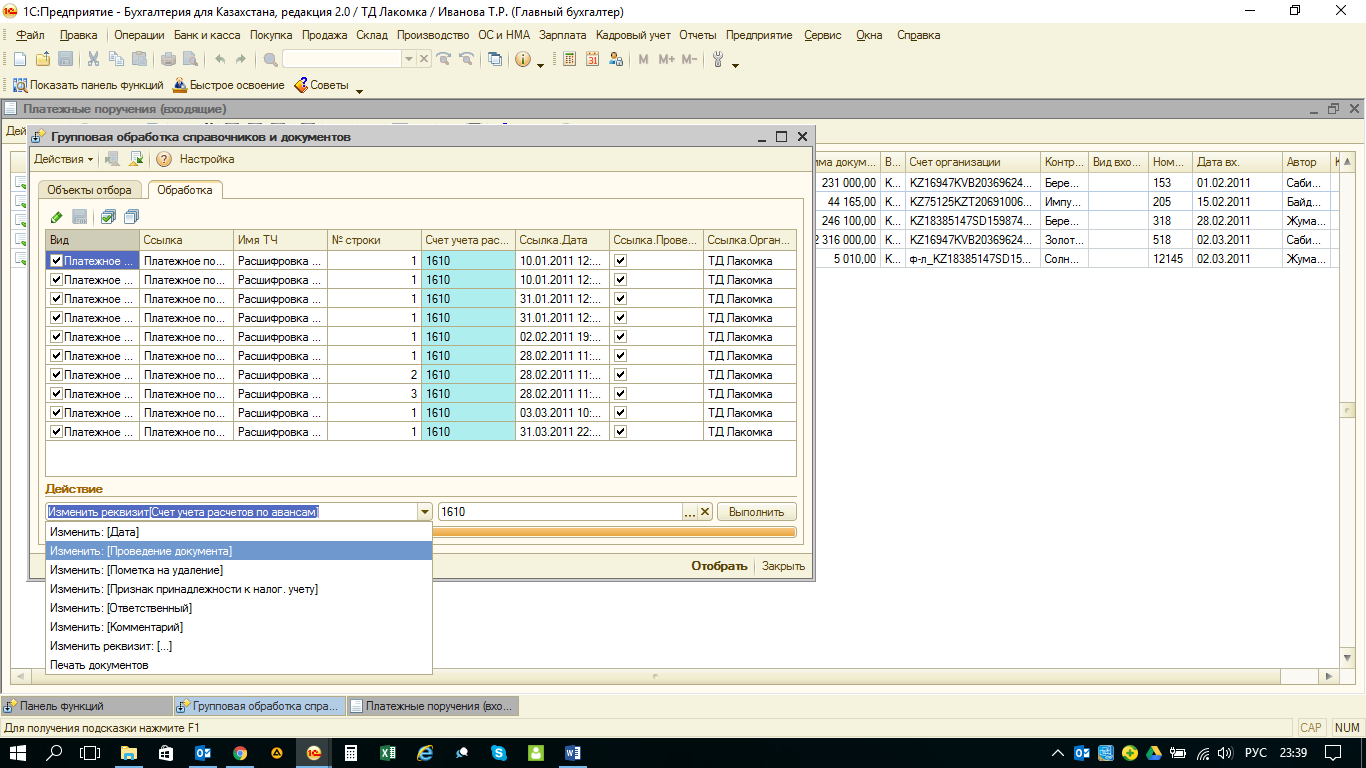Open the Help info icon in toolbar
The width and height of the screenshot is (1366, 768).
coord(523,60)
